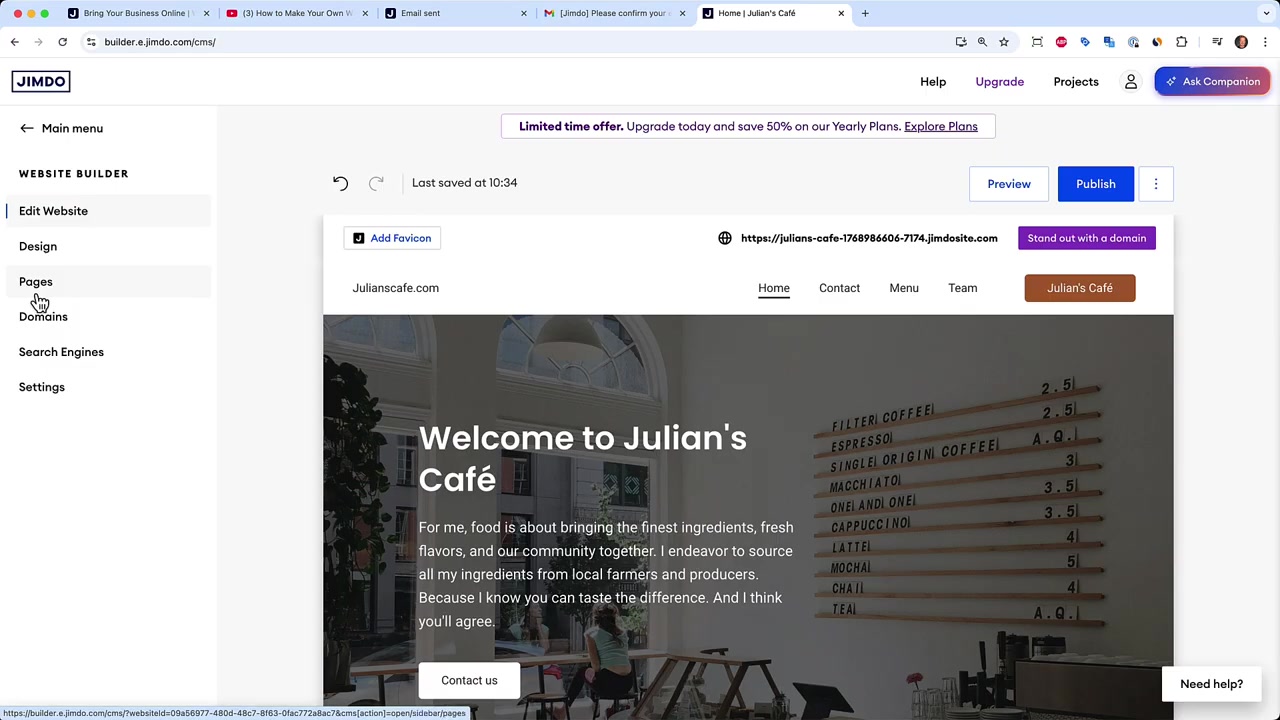This screenshot has height=720, width=1280.
Task: Open the Chrome three-dot menu
Action: (1265, 42)
